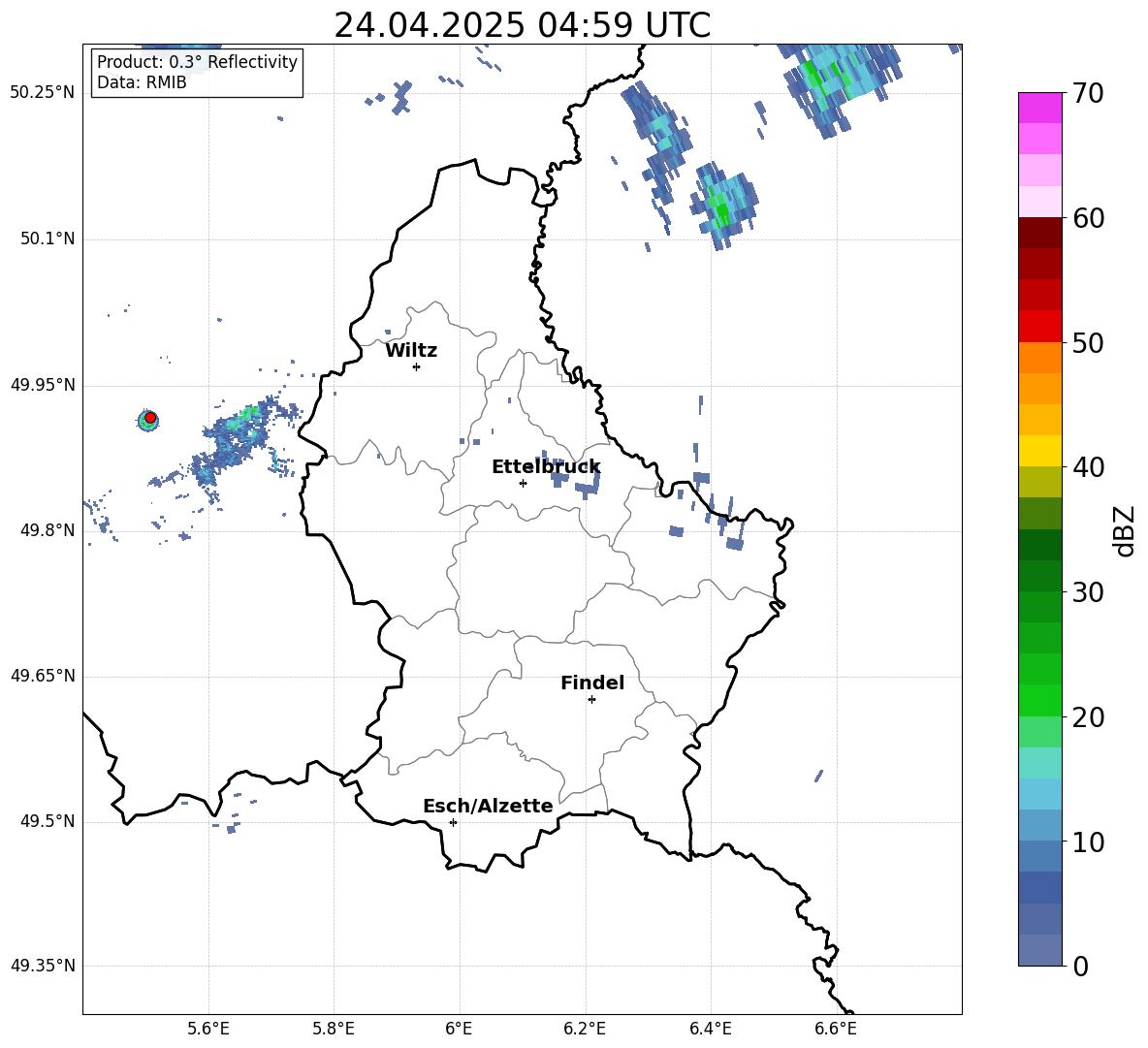Click the latitude label '49.95°N'
The width and height of the screenshot is (1148, 1048).
tap(43, 385)
